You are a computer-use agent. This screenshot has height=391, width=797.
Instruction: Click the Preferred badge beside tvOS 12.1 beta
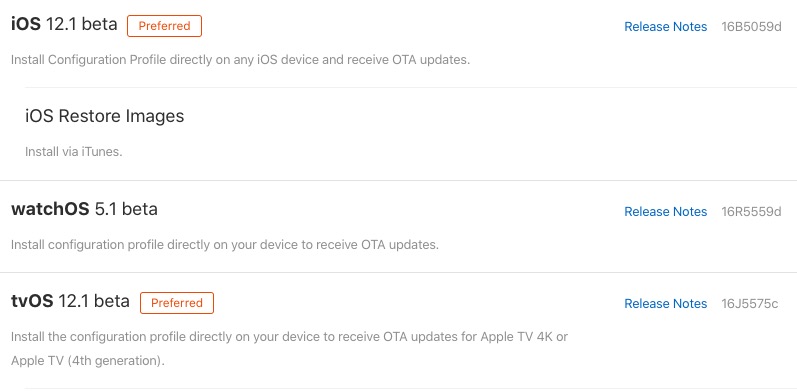tap(177, 303)
